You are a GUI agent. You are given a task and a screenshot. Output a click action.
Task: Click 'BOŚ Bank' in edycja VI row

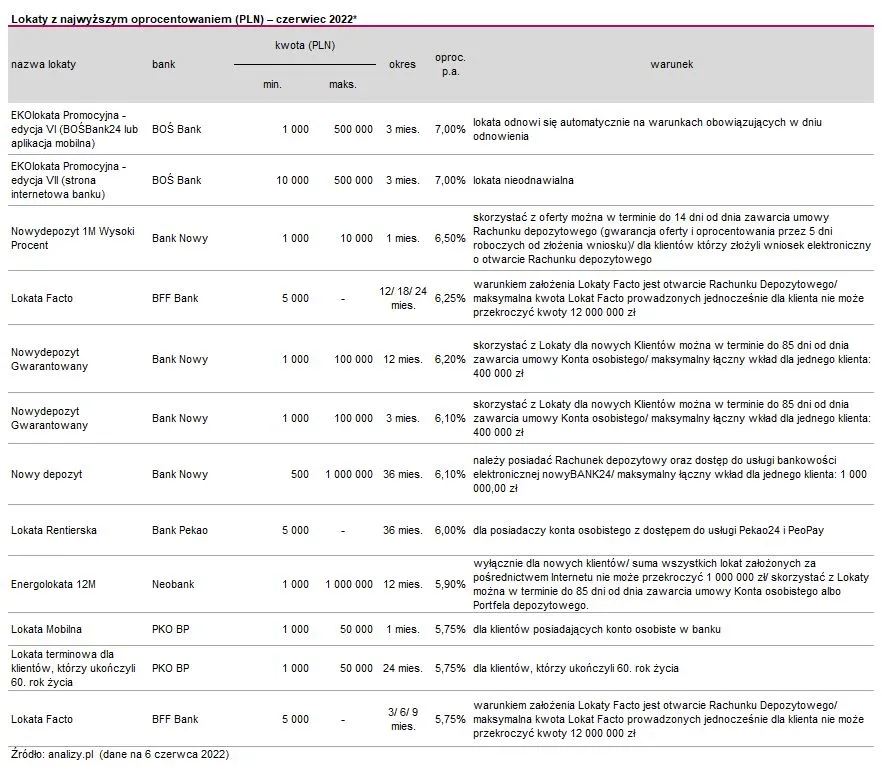click(x=177, y=129)
